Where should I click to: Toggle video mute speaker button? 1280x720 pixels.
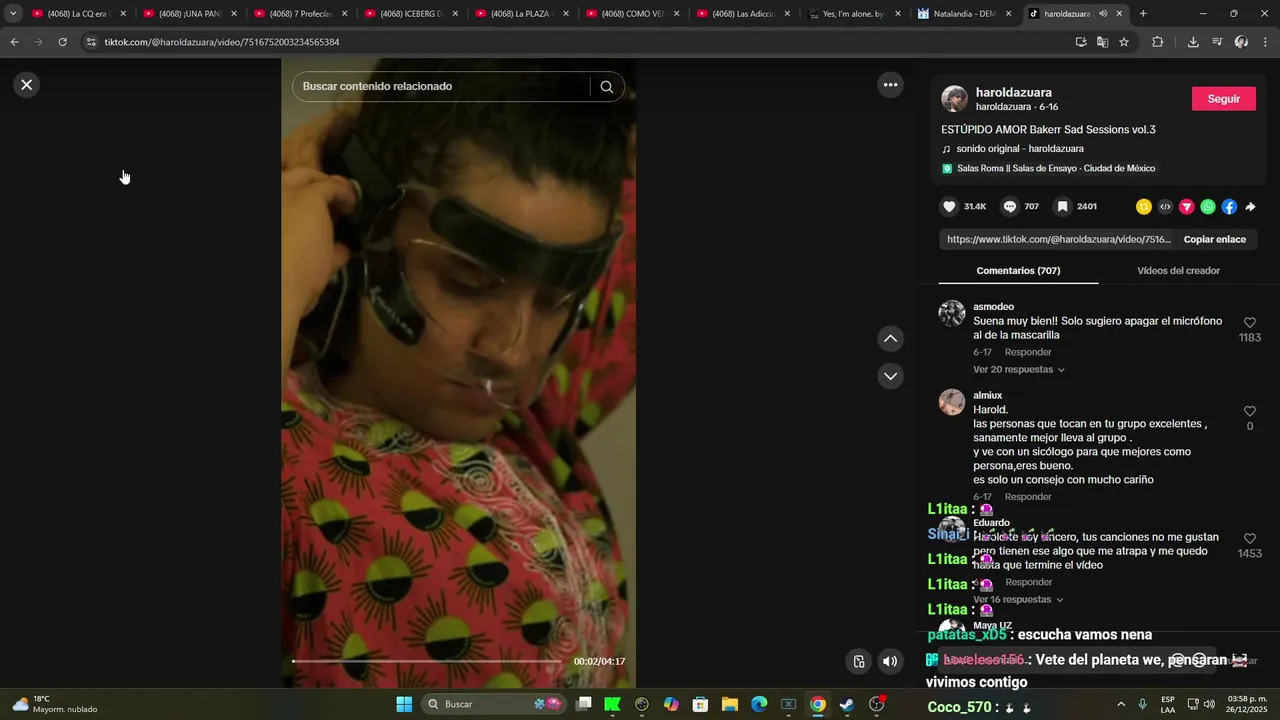pos(890,661)
